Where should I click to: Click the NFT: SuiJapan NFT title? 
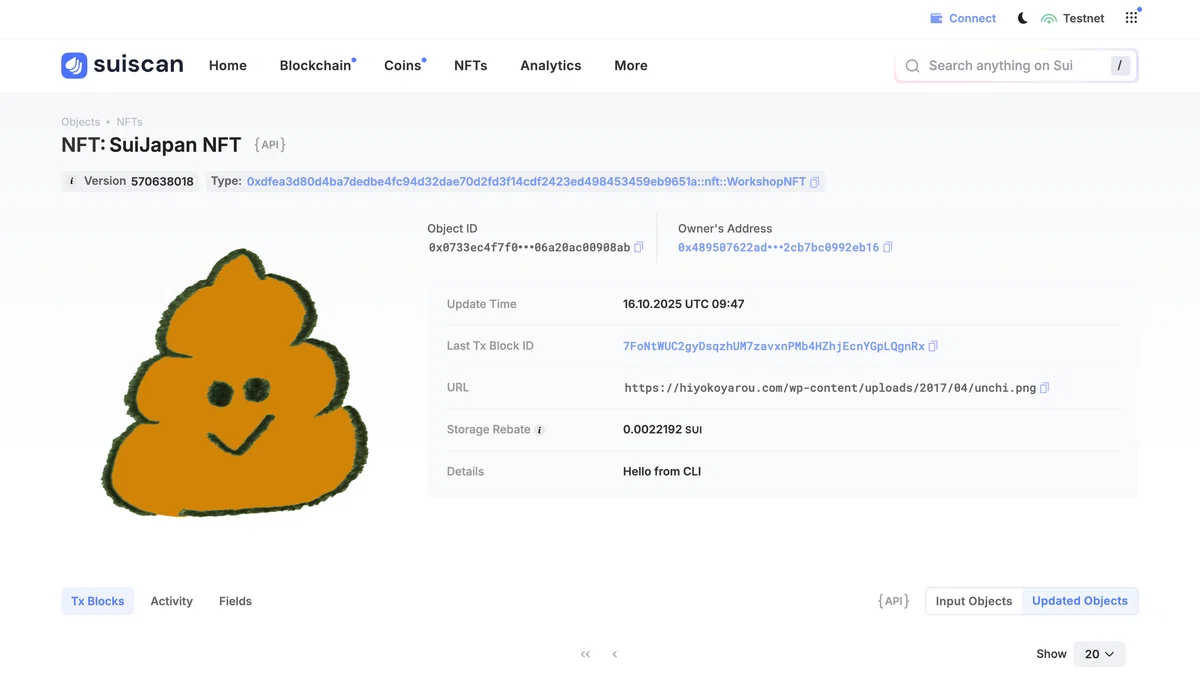[151, 145]
